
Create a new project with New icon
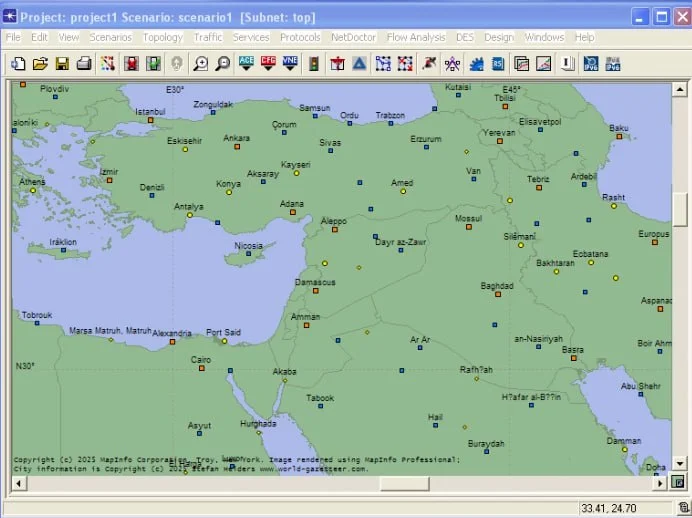pyautogui.click(x=18, y=64)
